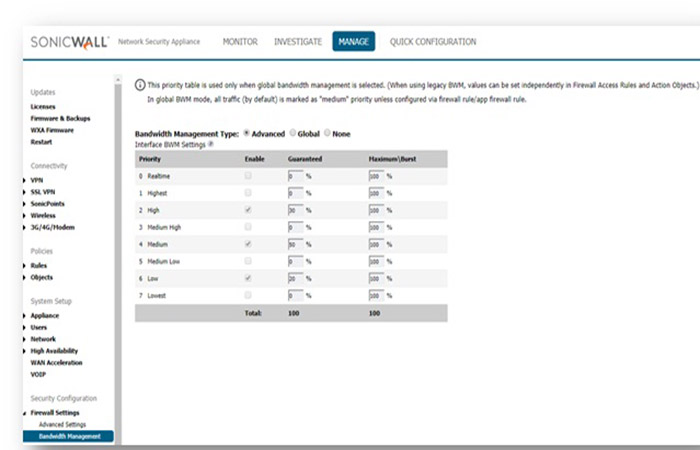Select the MANAGE tab

(x=354, y=42)
